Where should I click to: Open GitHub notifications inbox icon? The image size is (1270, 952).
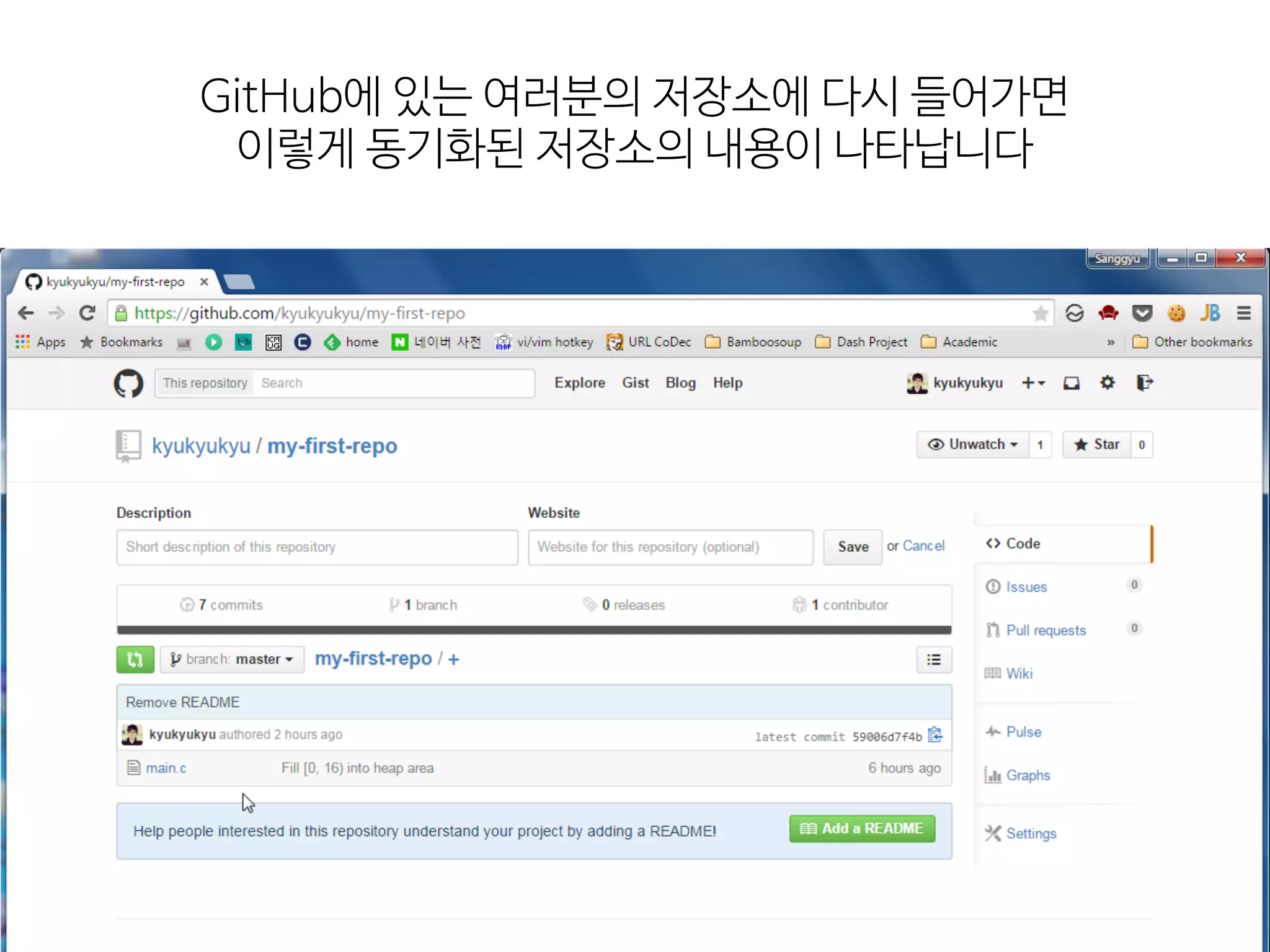1072,383
